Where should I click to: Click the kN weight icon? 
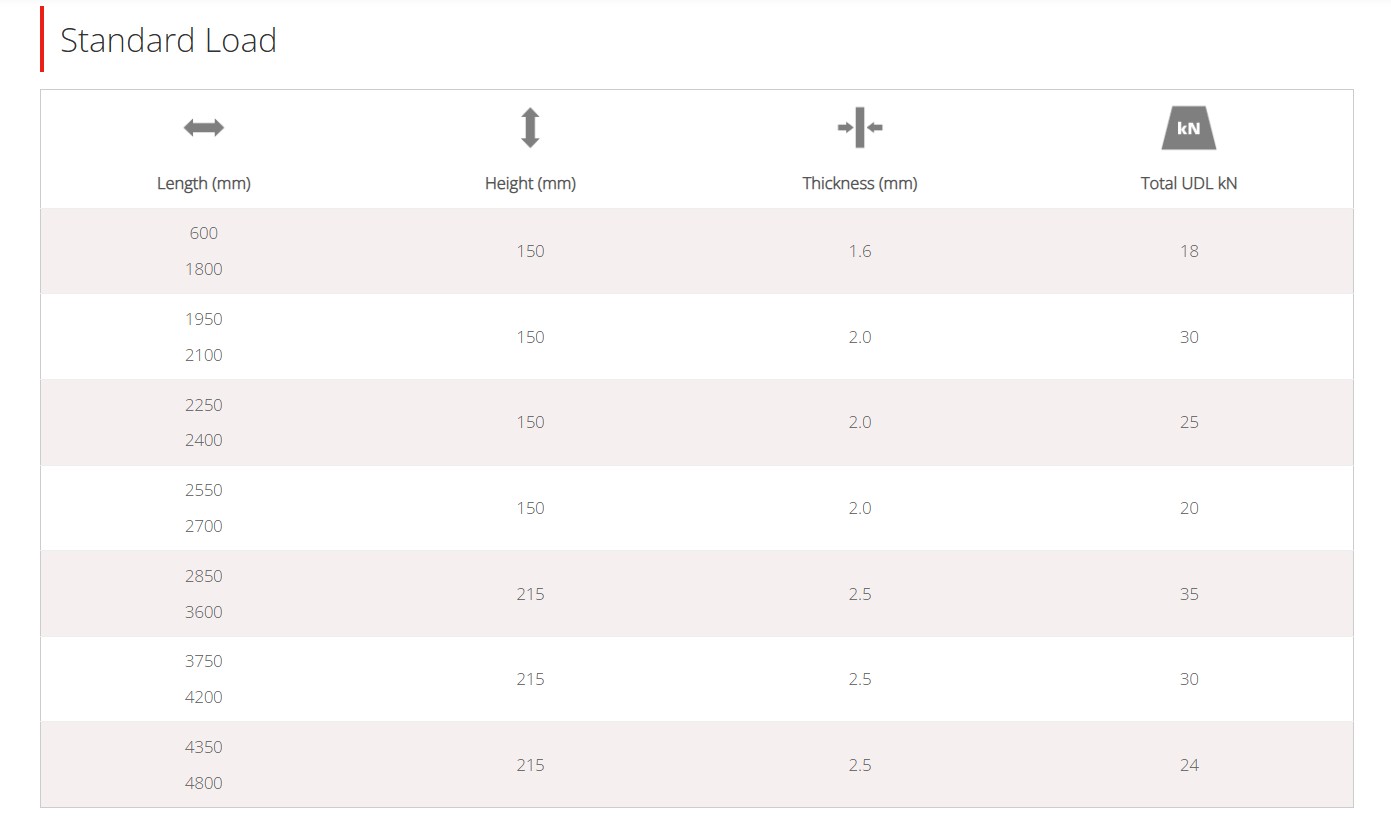click(x=1189, y=128)
